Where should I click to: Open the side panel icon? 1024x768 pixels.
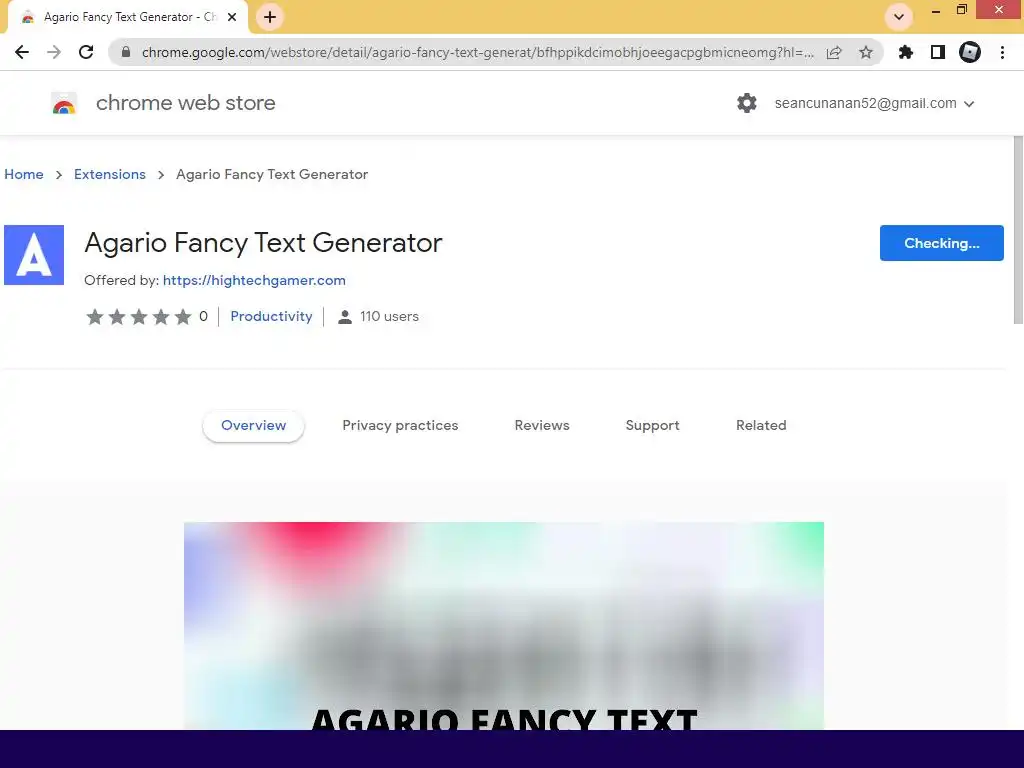coord(938,52)
